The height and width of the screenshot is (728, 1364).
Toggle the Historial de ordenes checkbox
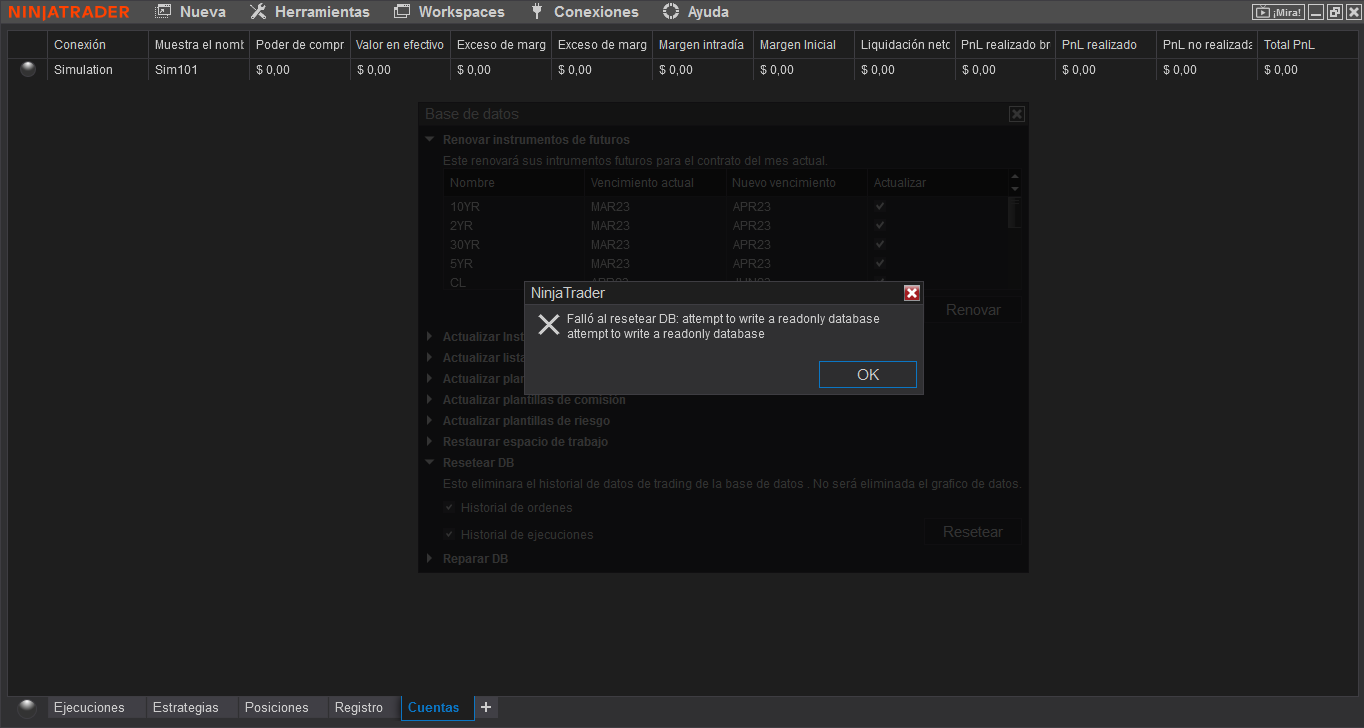(x=450, y=508)
